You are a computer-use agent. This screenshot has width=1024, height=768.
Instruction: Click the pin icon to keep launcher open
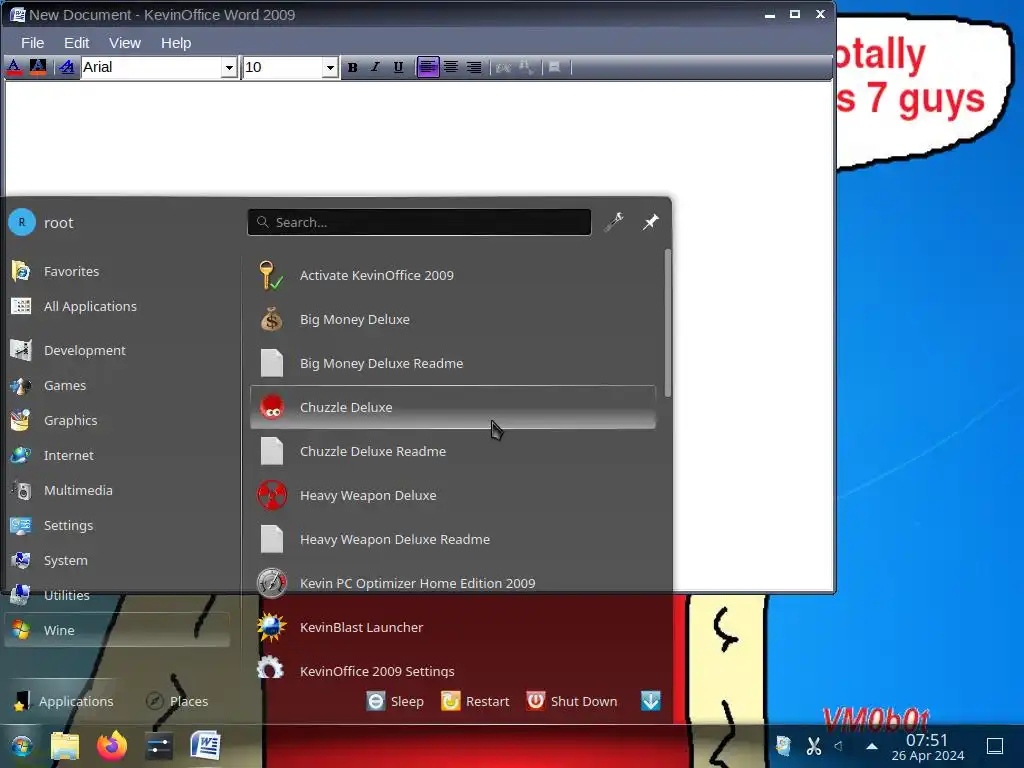click(x=650, y=222)
